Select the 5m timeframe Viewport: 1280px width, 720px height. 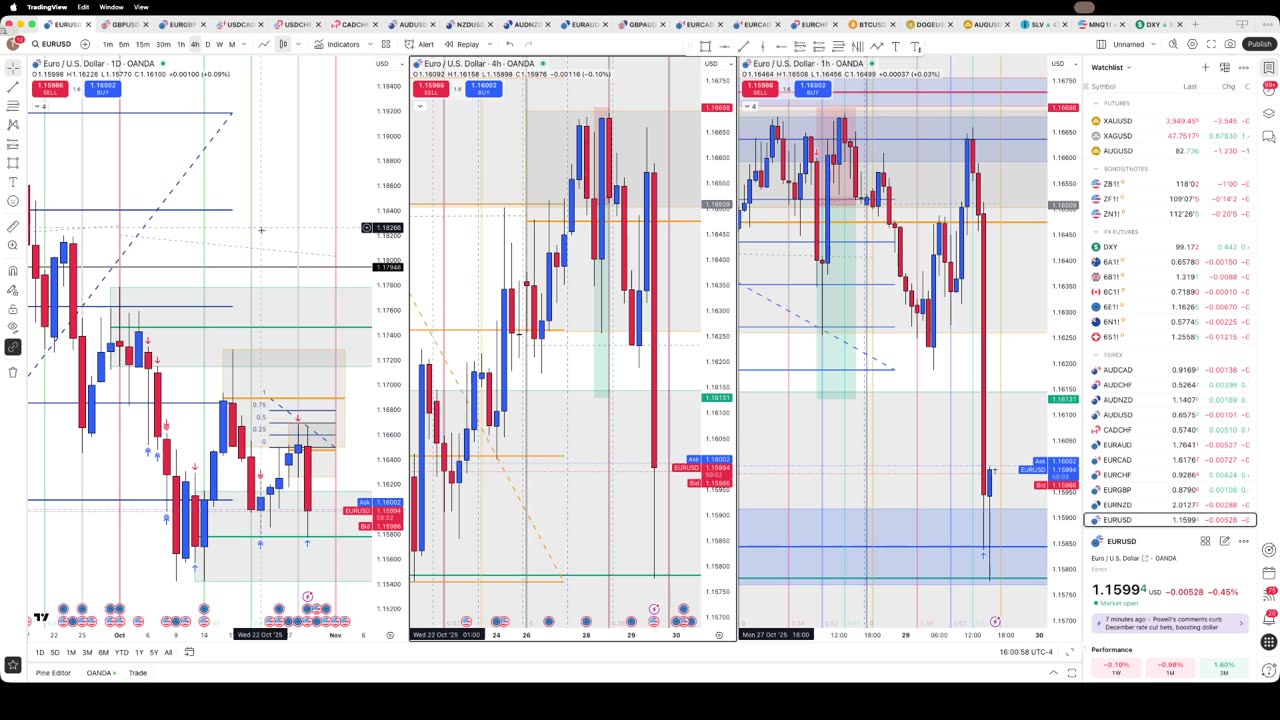123,44
